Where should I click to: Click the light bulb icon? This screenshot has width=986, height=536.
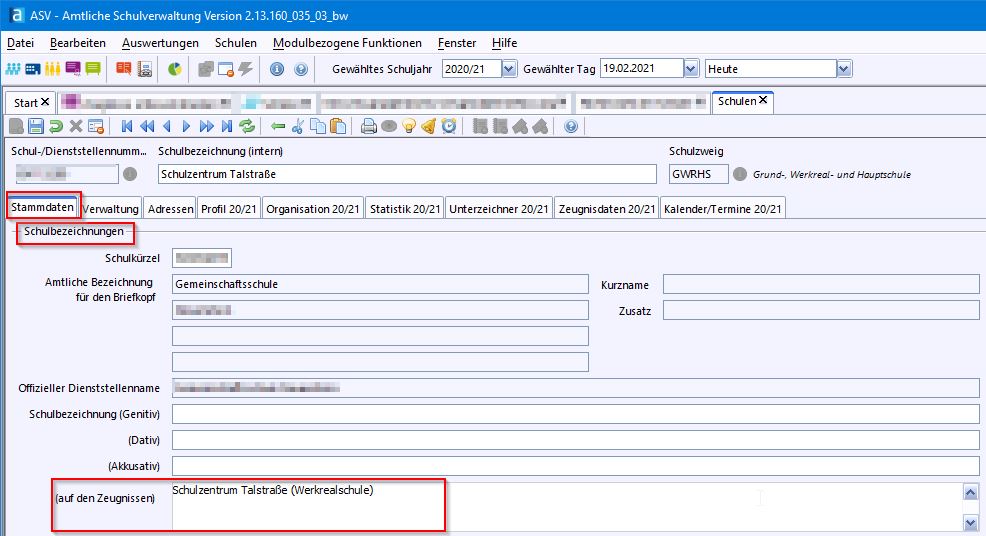tap(409, 126)
